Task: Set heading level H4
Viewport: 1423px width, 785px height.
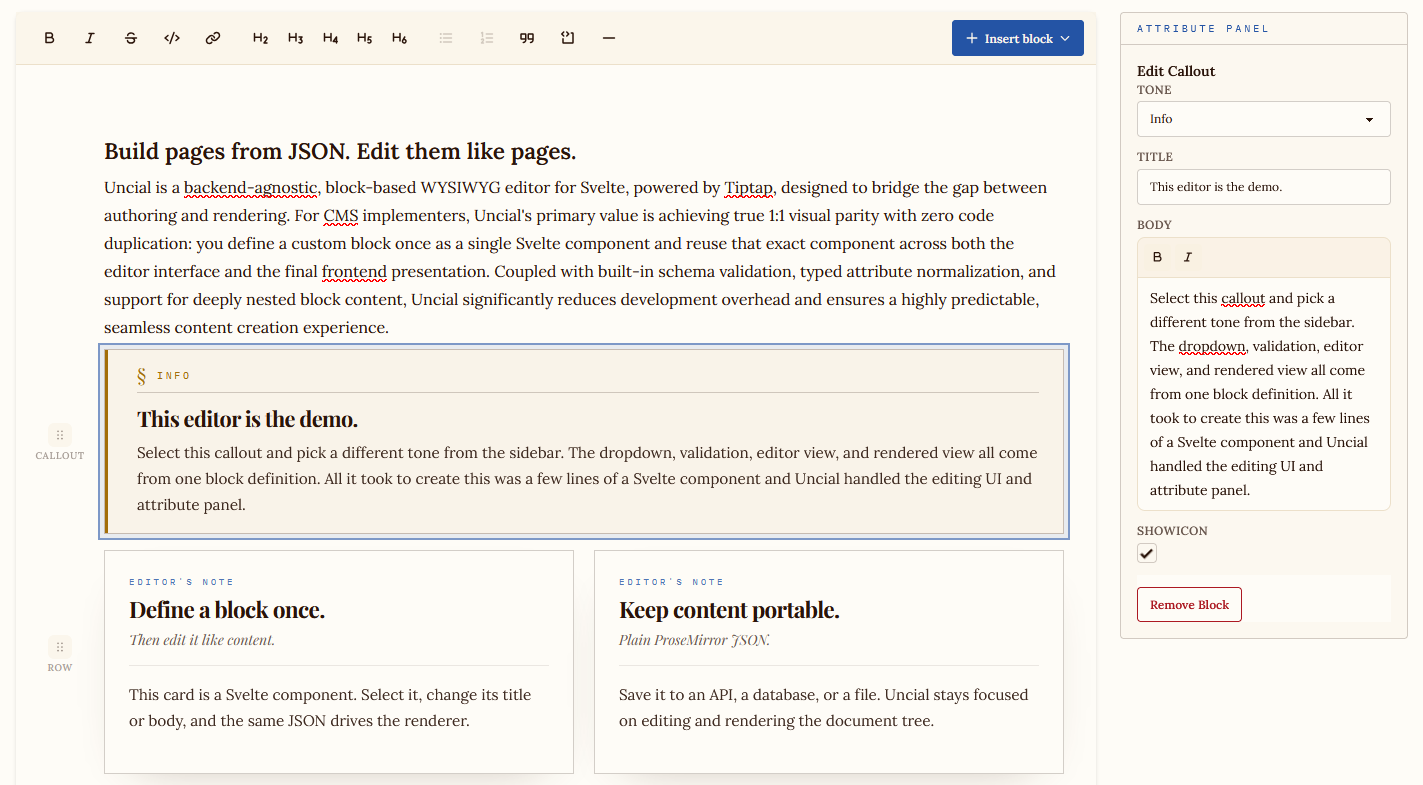Action: point(330,38)
